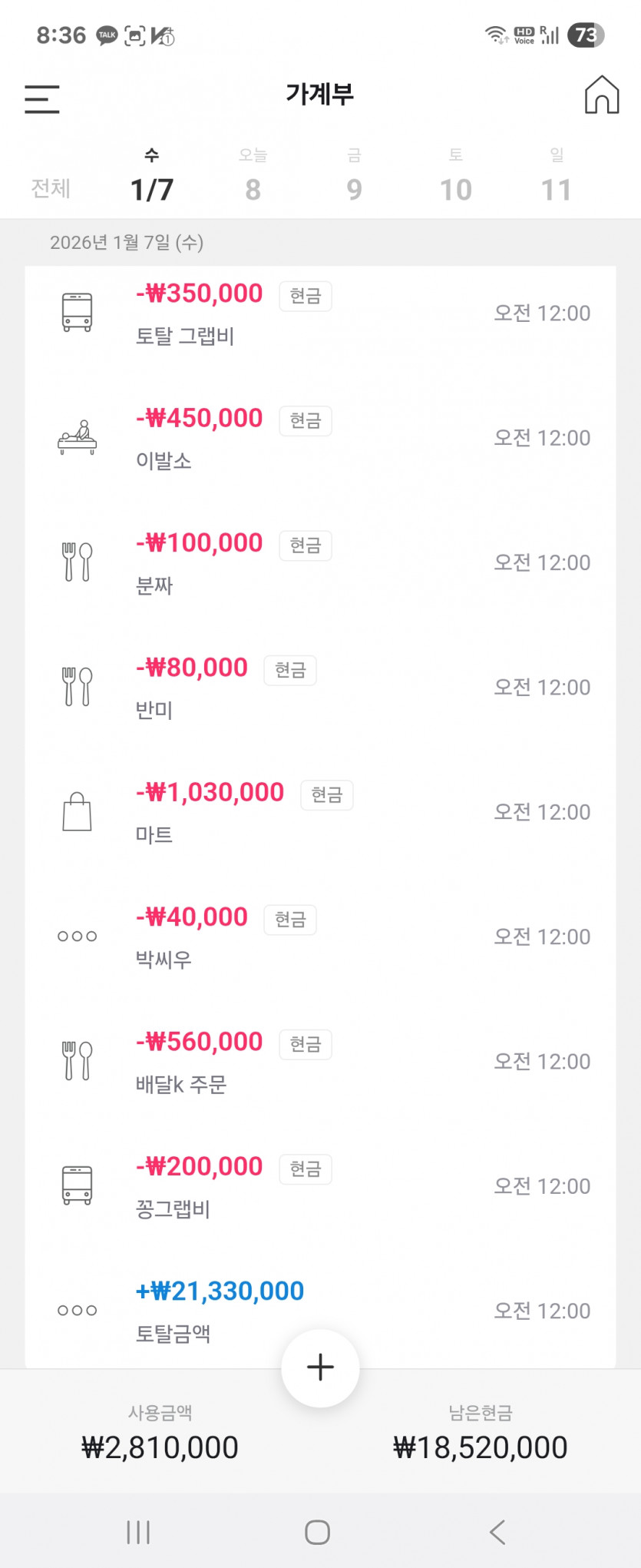641x1568 pixels.
Task: Select Sunday 11 date tab
Action: tap(557, 178)
